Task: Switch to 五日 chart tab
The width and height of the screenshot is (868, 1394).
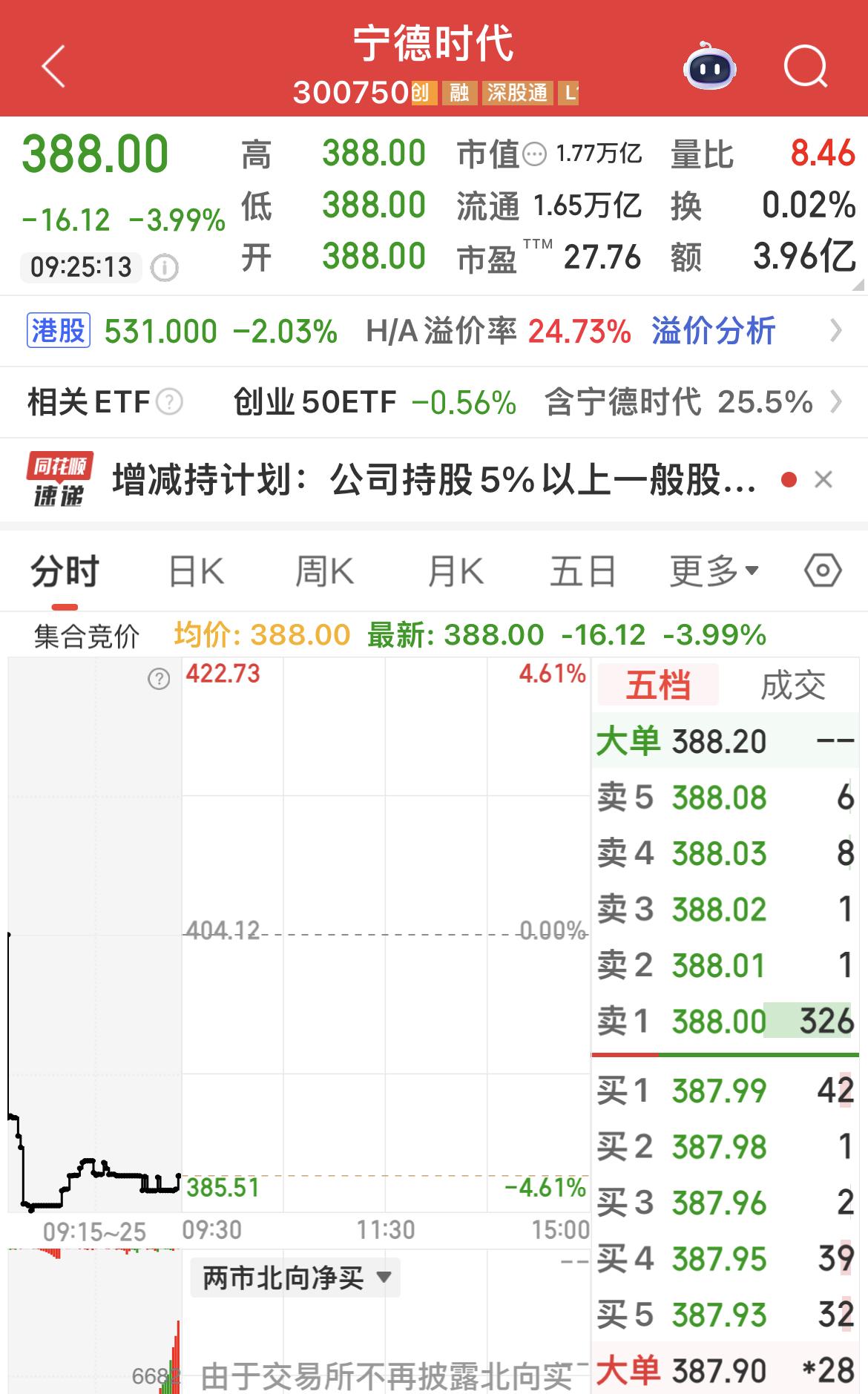Action: 583,571
